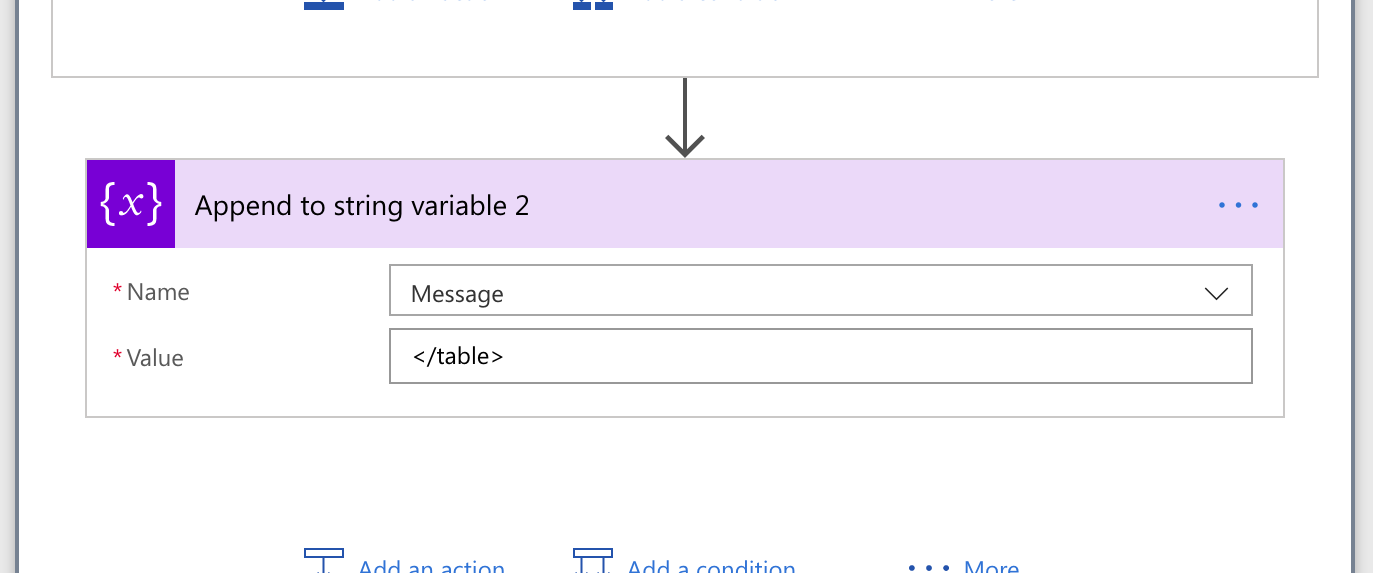Image resolution: width=1373 pixels, height=573 pixels.
Task: Click the outlined Add an action icon
Action: tap(324, 560)
